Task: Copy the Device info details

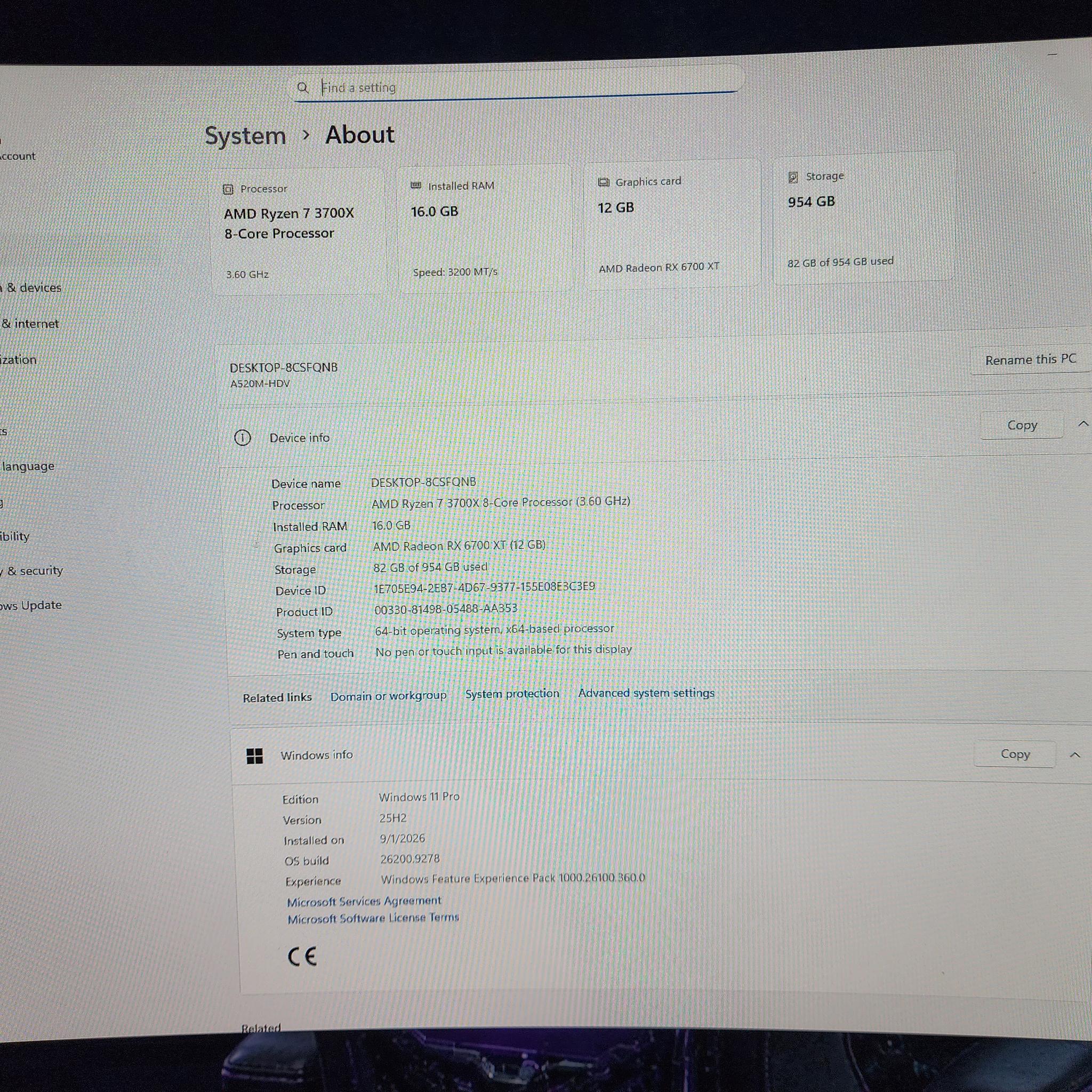Action: [x=1022, y=425]
